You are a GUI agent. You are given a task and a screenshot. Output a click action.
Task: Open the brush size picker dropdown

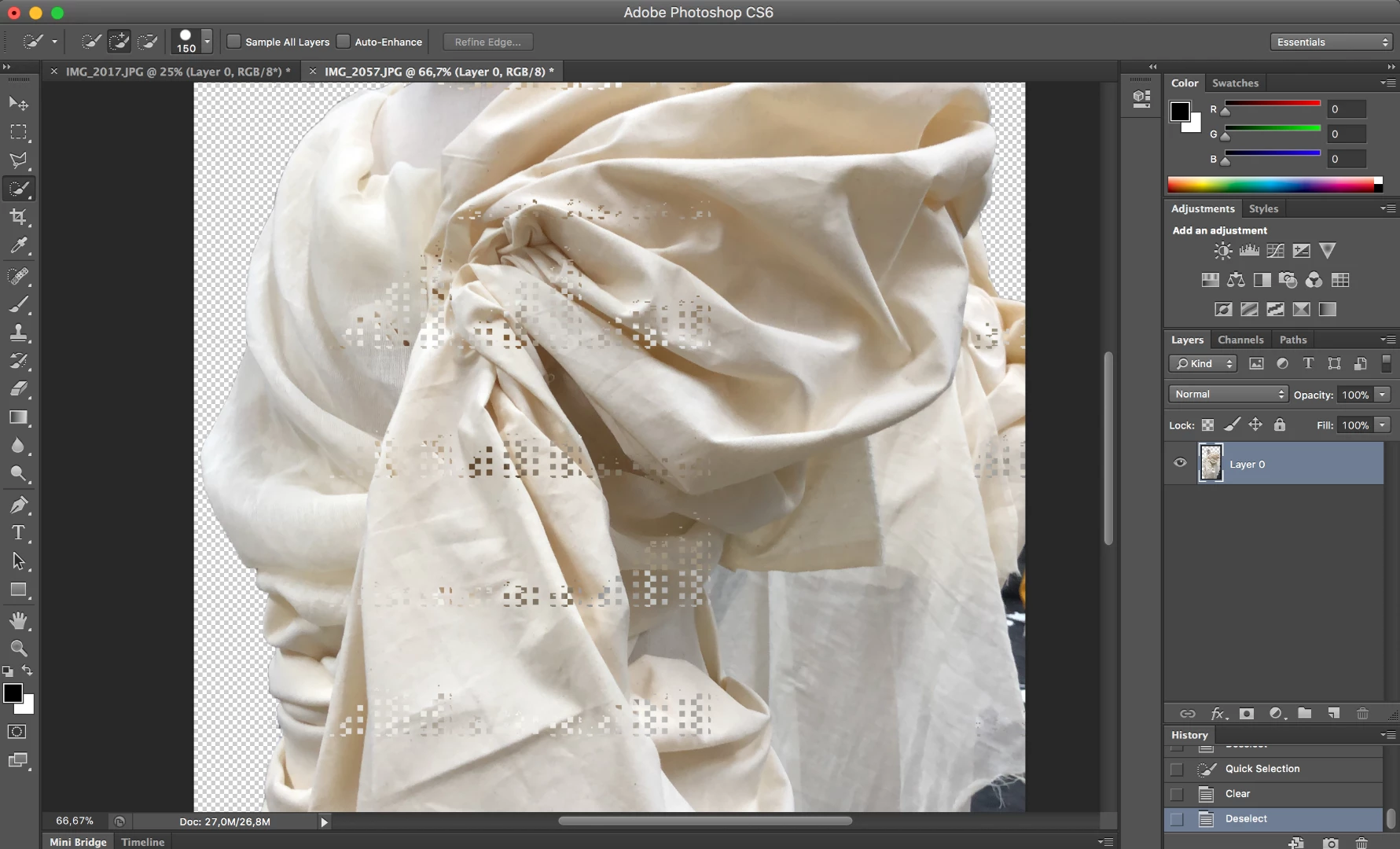coord(207,42)
